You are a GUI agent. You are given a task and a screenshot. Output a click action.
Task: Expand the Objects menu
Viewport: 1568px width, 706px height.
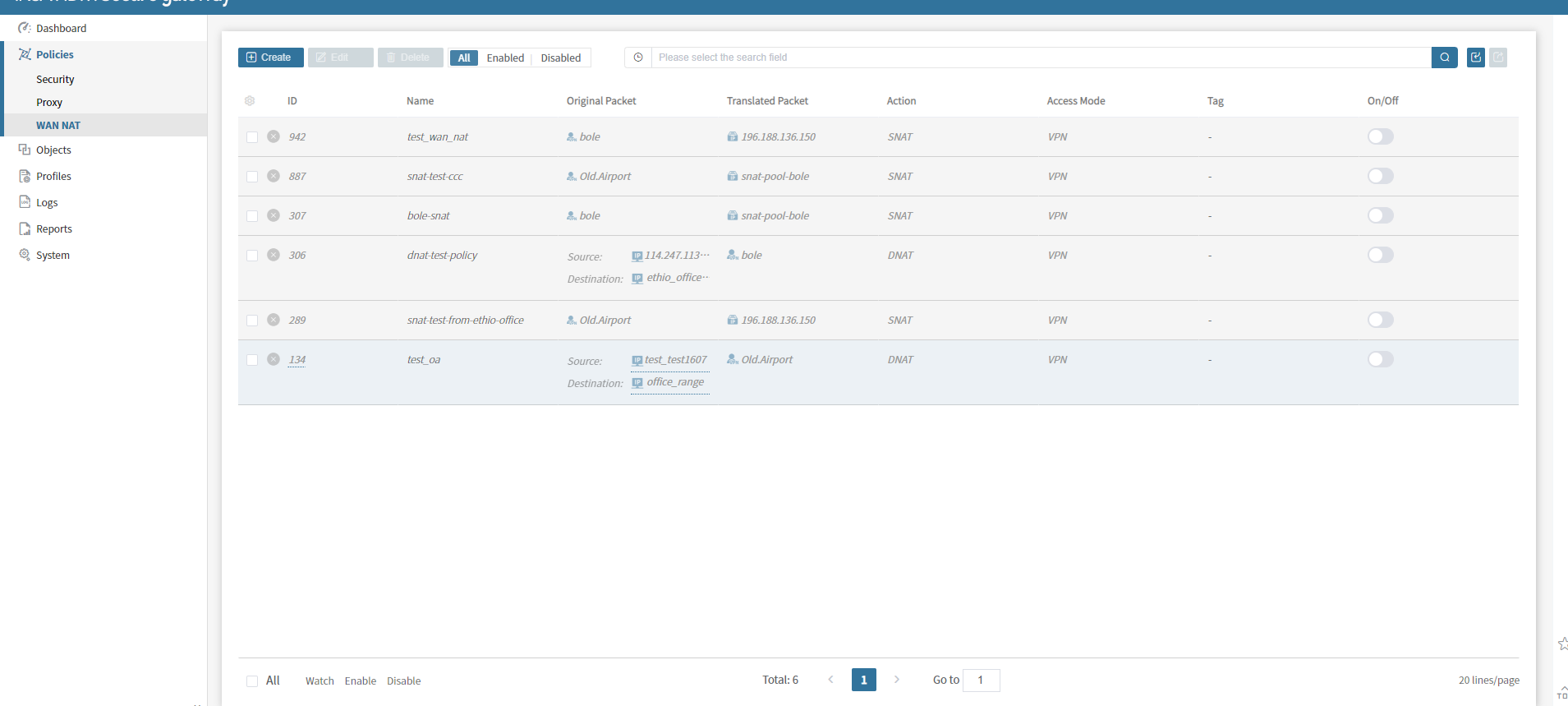[x=53, y=150]
